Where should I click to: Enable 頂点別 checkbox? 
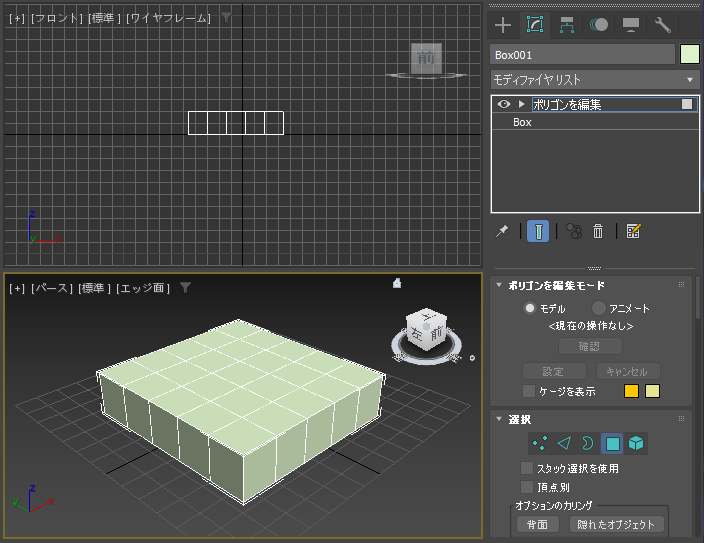(527, 487)
